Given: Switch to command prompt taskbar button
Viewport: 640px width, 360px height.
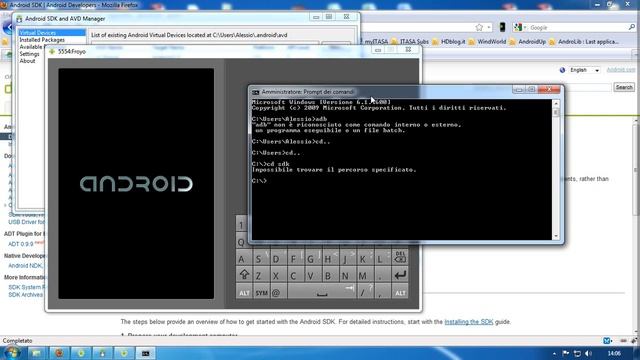Looking at the screenshot, I should [x=146, y=353].
